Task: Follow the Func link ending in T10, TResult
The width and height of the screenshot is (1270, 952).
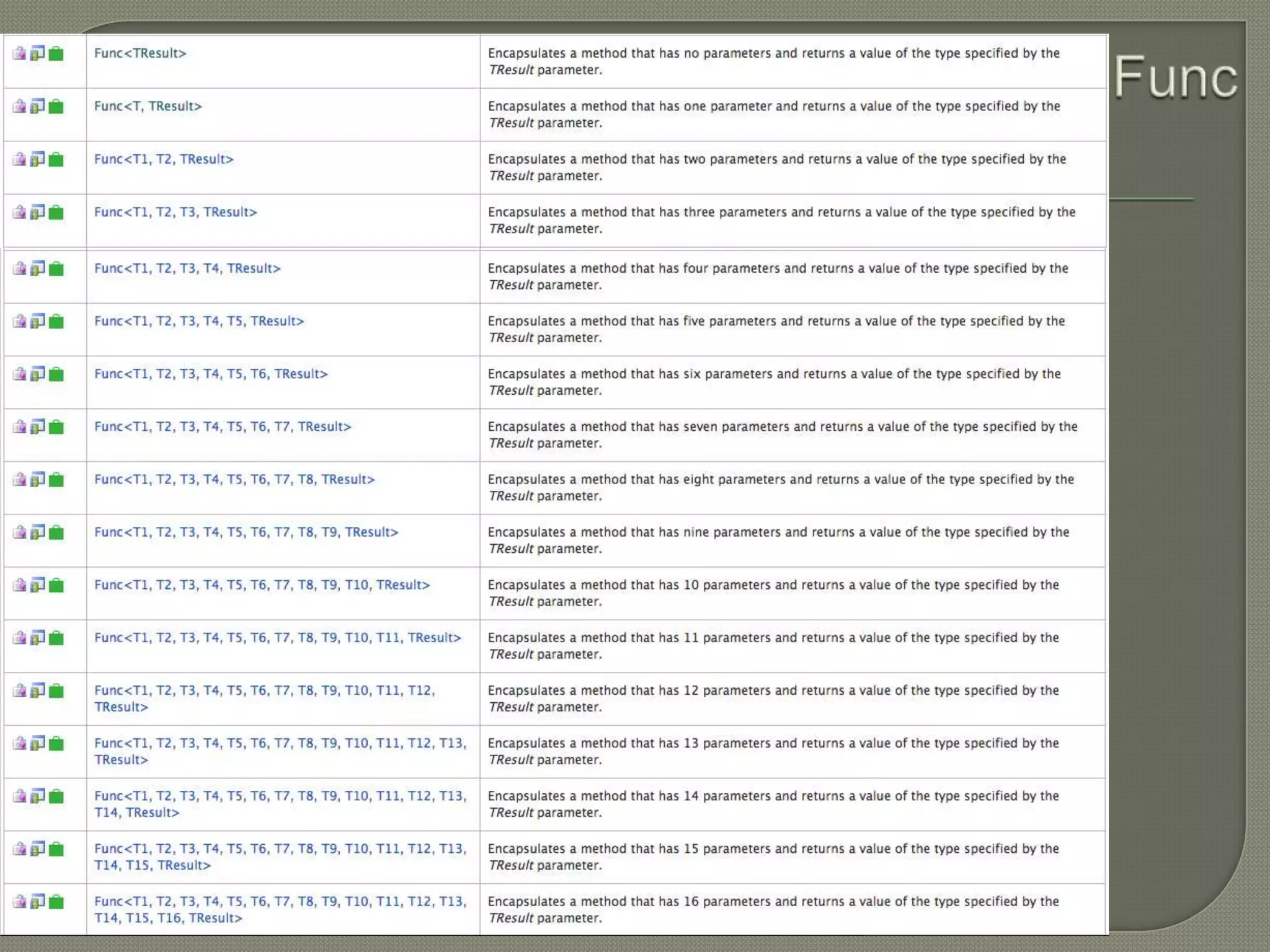Action: pos(262,584)
